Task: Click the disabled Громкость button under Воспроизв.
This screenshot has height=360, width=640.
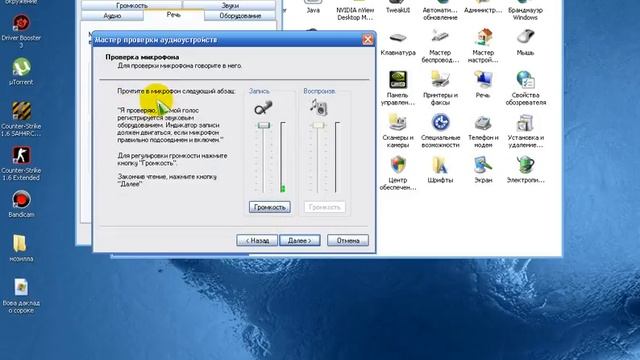Action: point(324,207)
